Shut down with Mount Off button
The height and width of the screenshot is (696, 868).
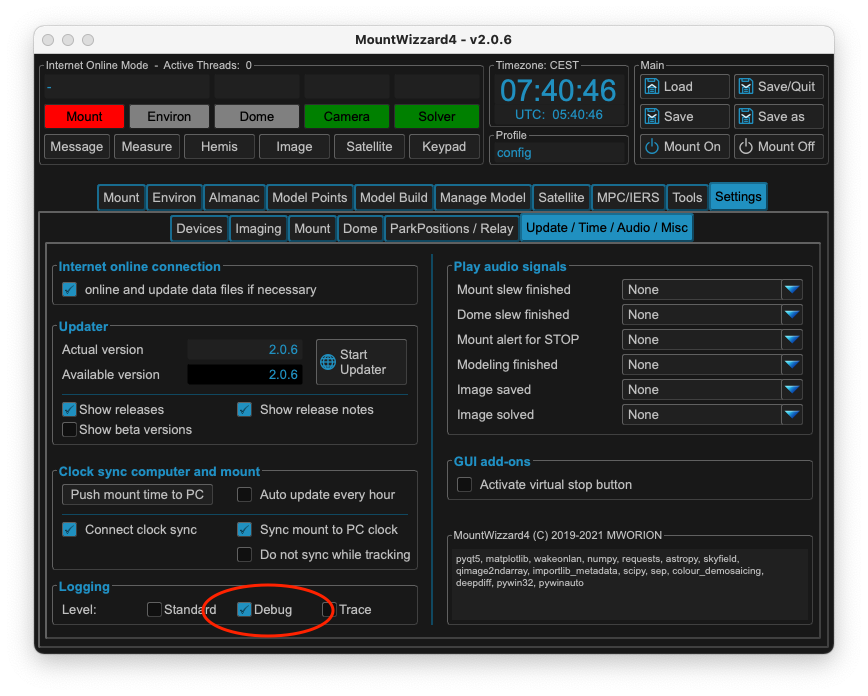pyautogui.click(x=778, y=147)
